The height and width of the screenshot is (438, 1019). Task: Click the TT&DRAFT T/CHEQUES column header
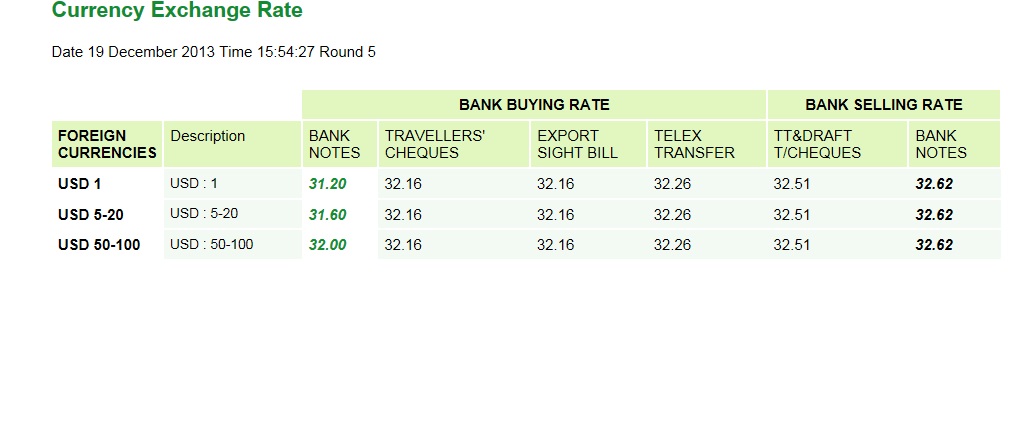coord(837,144)
